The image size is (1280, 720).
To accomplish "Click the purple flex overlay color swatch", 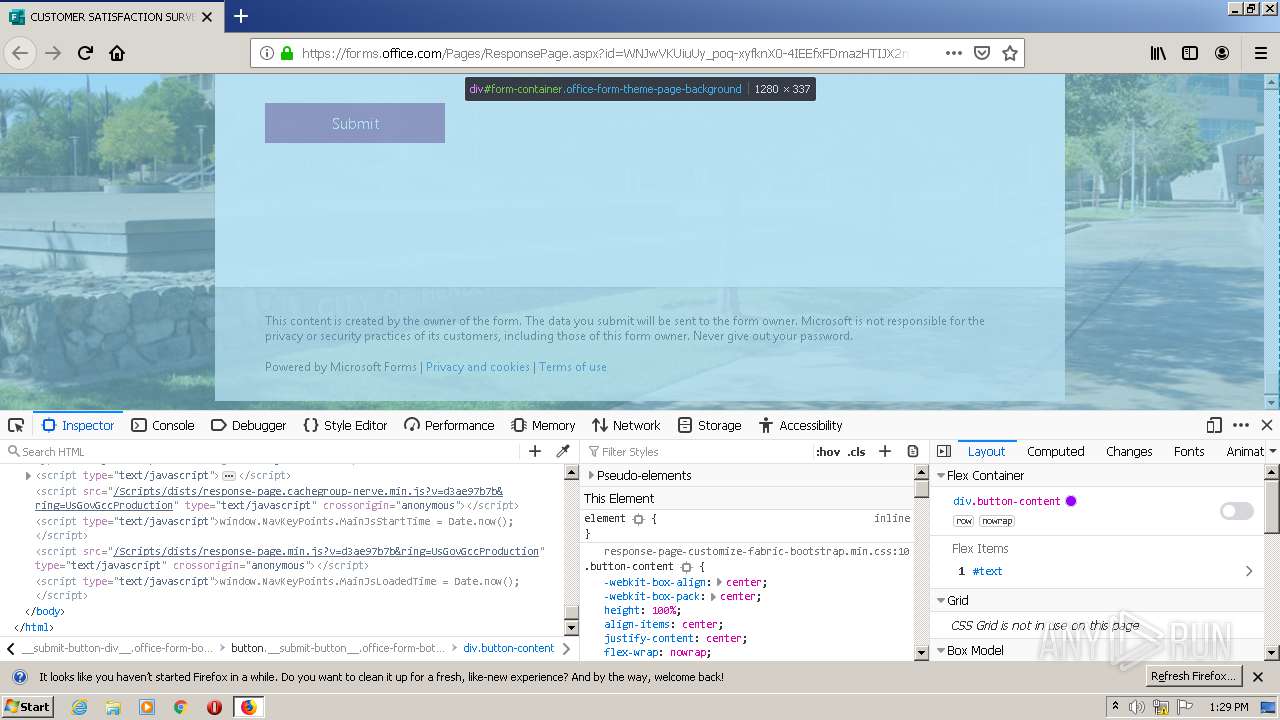I will pos(1071,501).
